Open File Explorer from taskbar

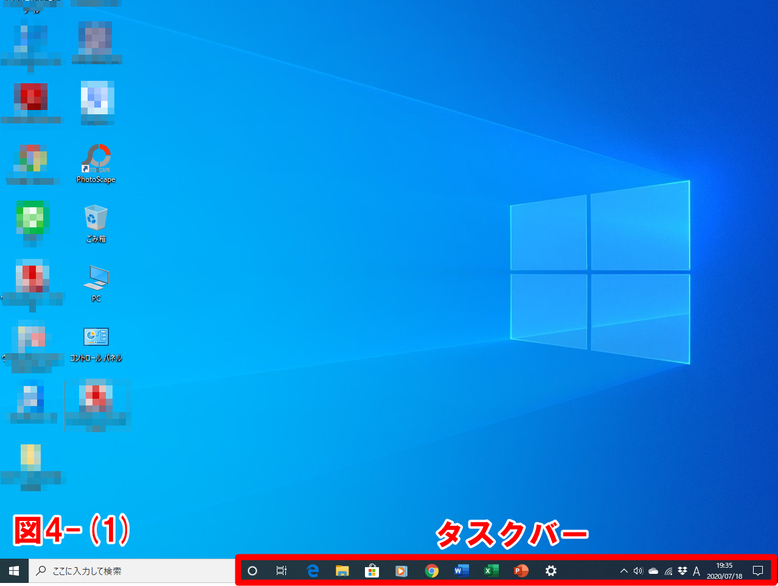pos(342,571)
